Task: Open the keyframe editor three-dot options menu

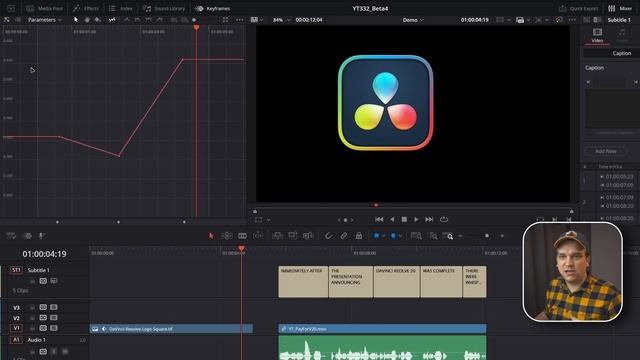Action: [240, 20]
